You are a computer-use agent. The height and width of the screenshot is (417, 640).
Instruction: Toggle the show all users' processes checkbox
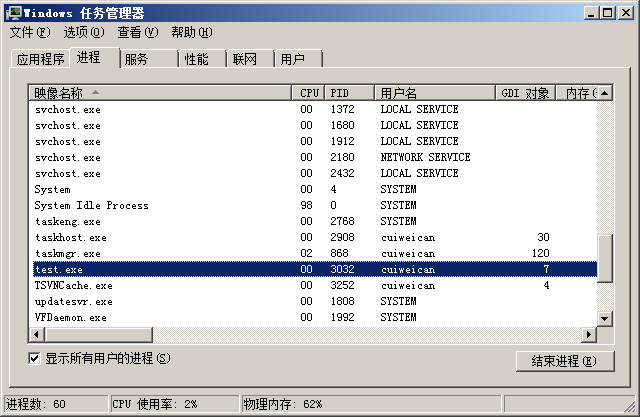click(34, 359)
